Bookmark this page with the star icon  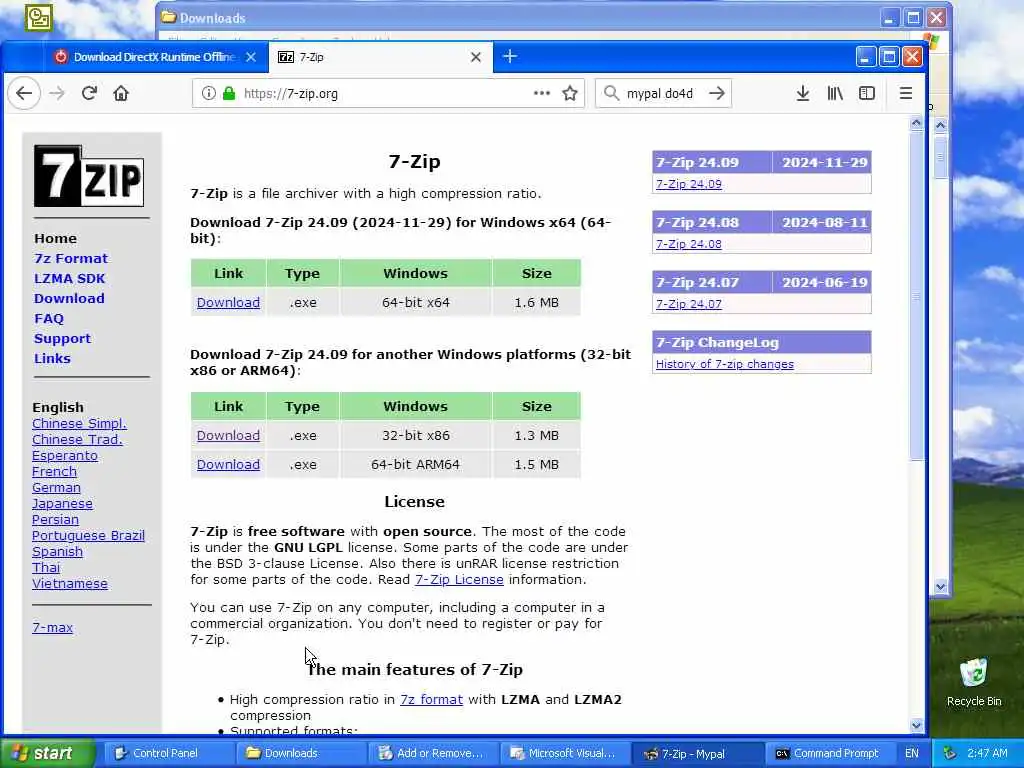click(x=570, y=93)
